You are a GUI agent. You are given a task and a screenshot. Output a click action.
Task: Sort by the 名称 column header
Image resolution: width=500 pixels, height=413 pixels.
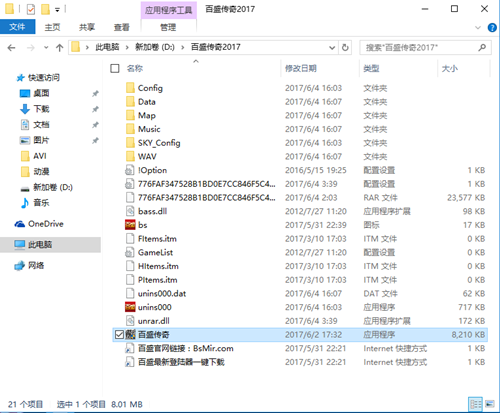tap(135, 69)
